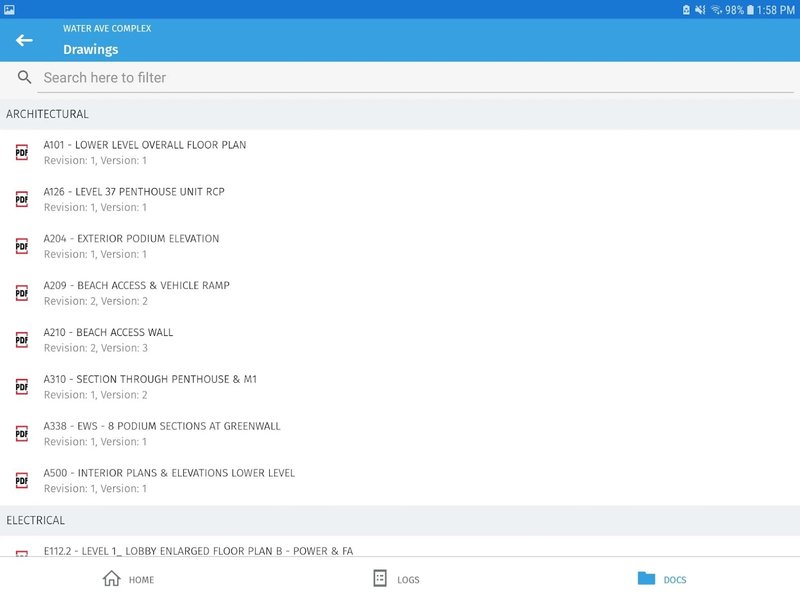
Task: Tap the Docs folder icon
Action: coord(646,579)
